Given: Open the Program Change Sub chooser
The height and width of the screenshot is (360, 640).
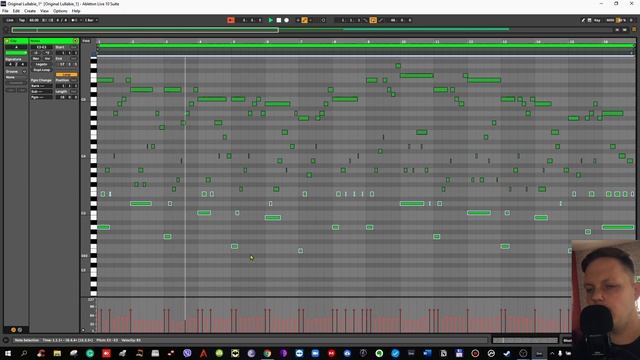Looking at the screenshot, I should click(42, 91).
